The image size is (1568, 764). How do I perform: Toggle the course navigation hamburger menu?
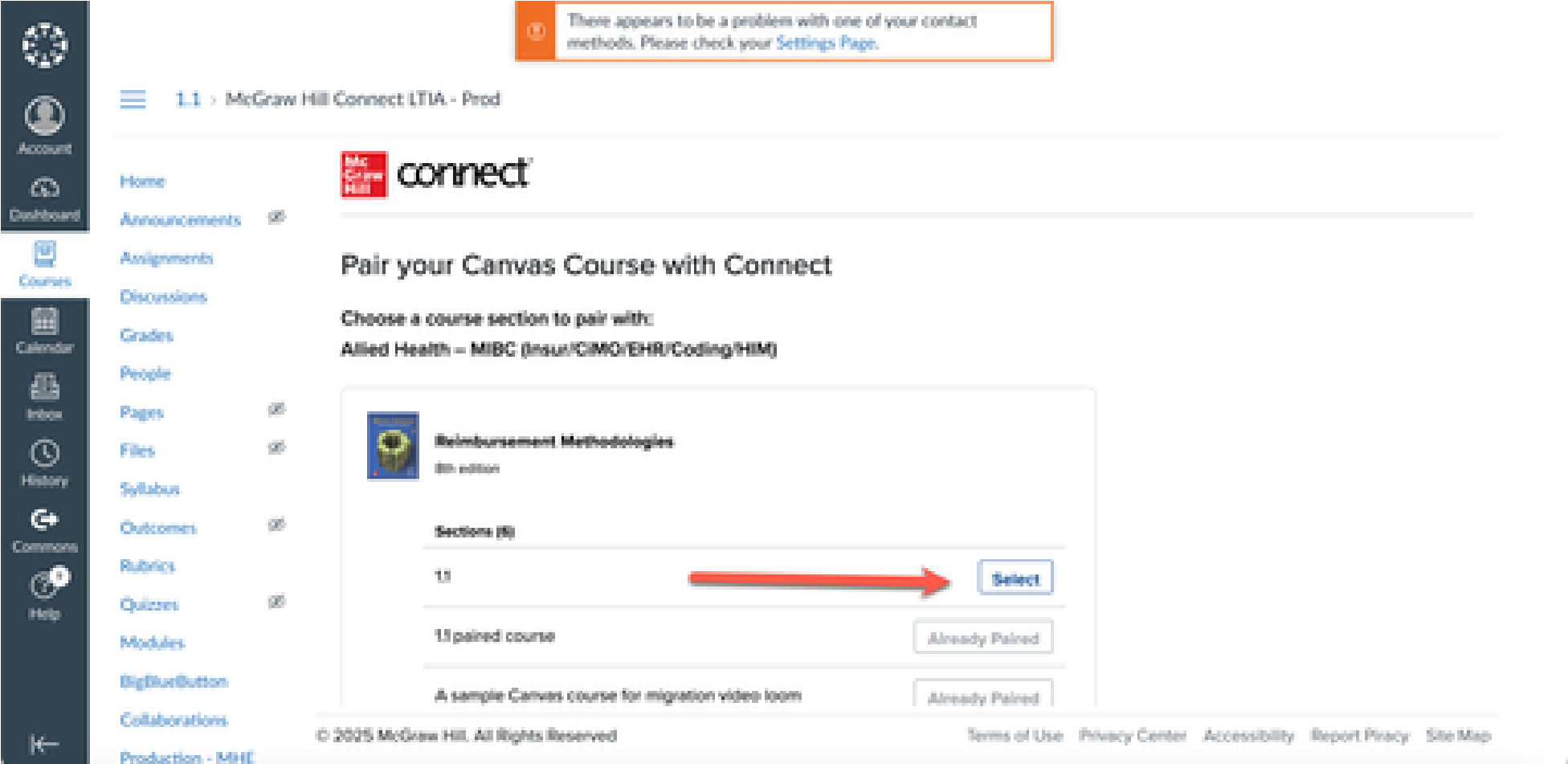pyautogui.click(x=133, y=100)
